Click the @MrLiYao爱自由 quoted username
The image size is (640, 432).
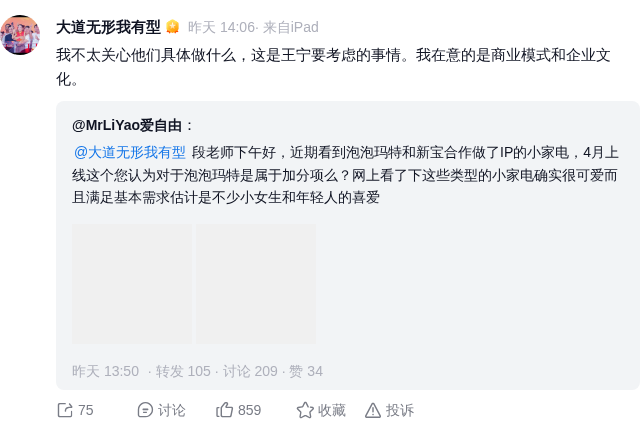point(127,125)
